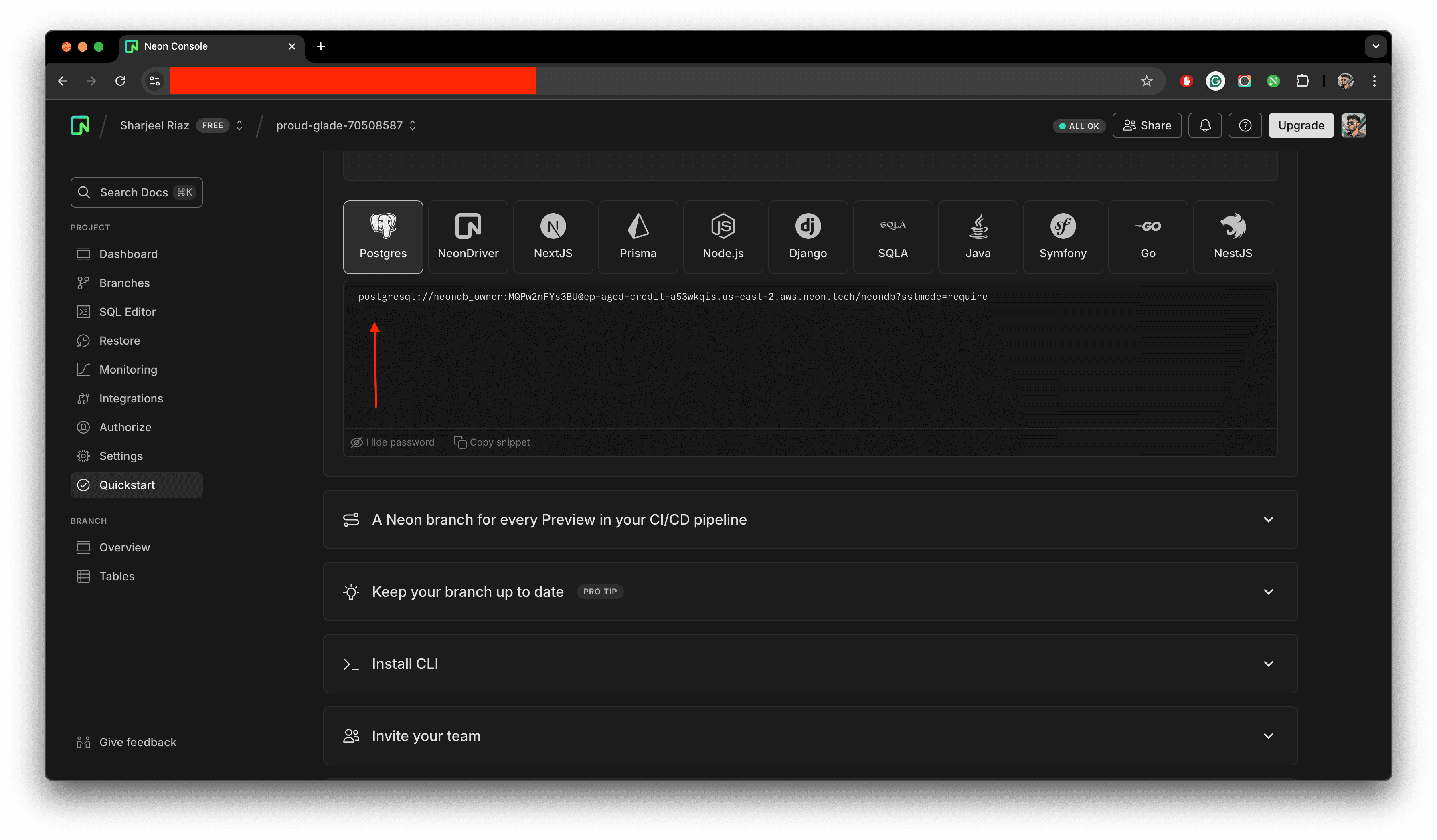Expand the Install CLI section

[810, 664]
